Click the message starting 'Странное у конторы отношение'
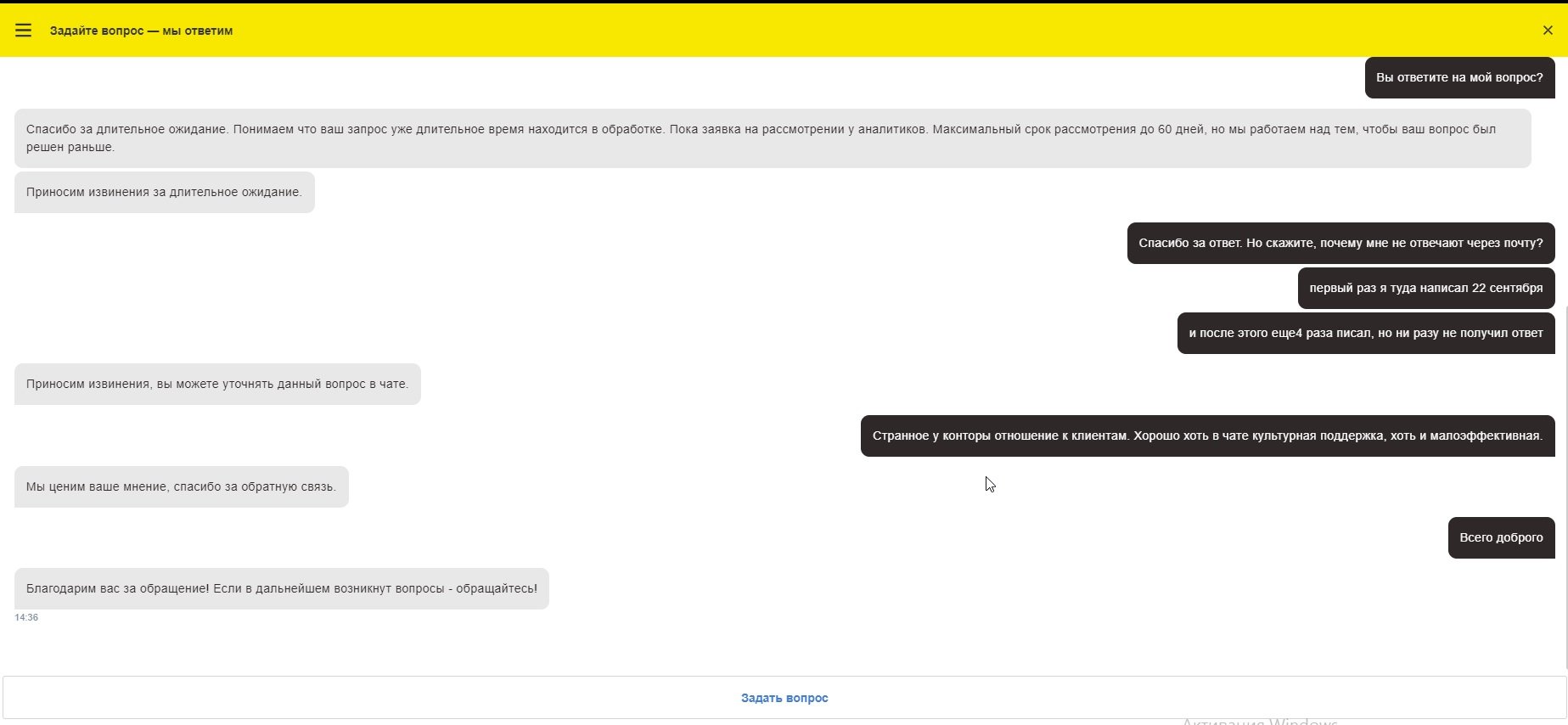The width and height of the screenshot is (1568, 725). (1206, 436)
